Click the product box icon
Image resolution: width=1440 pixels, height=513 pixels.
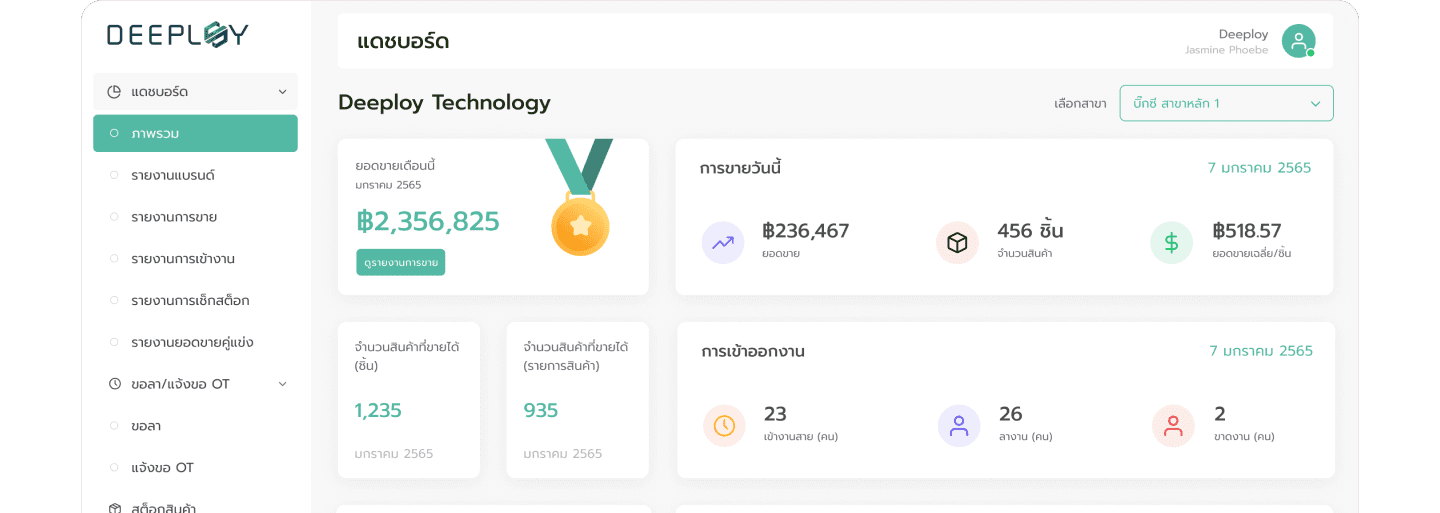pos(957,242)
